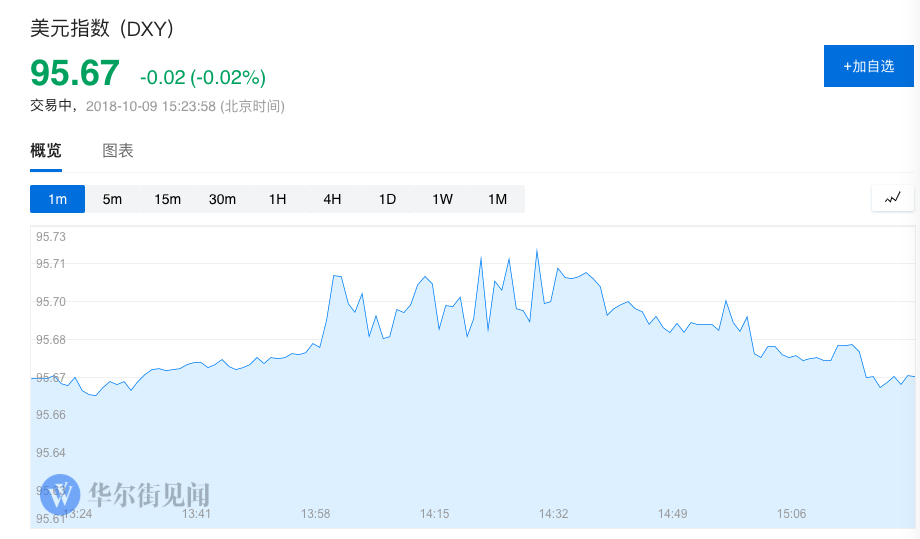The image size is (920, 539).
Task: Switch chart to 1H interval
Action: coord(277,199)
